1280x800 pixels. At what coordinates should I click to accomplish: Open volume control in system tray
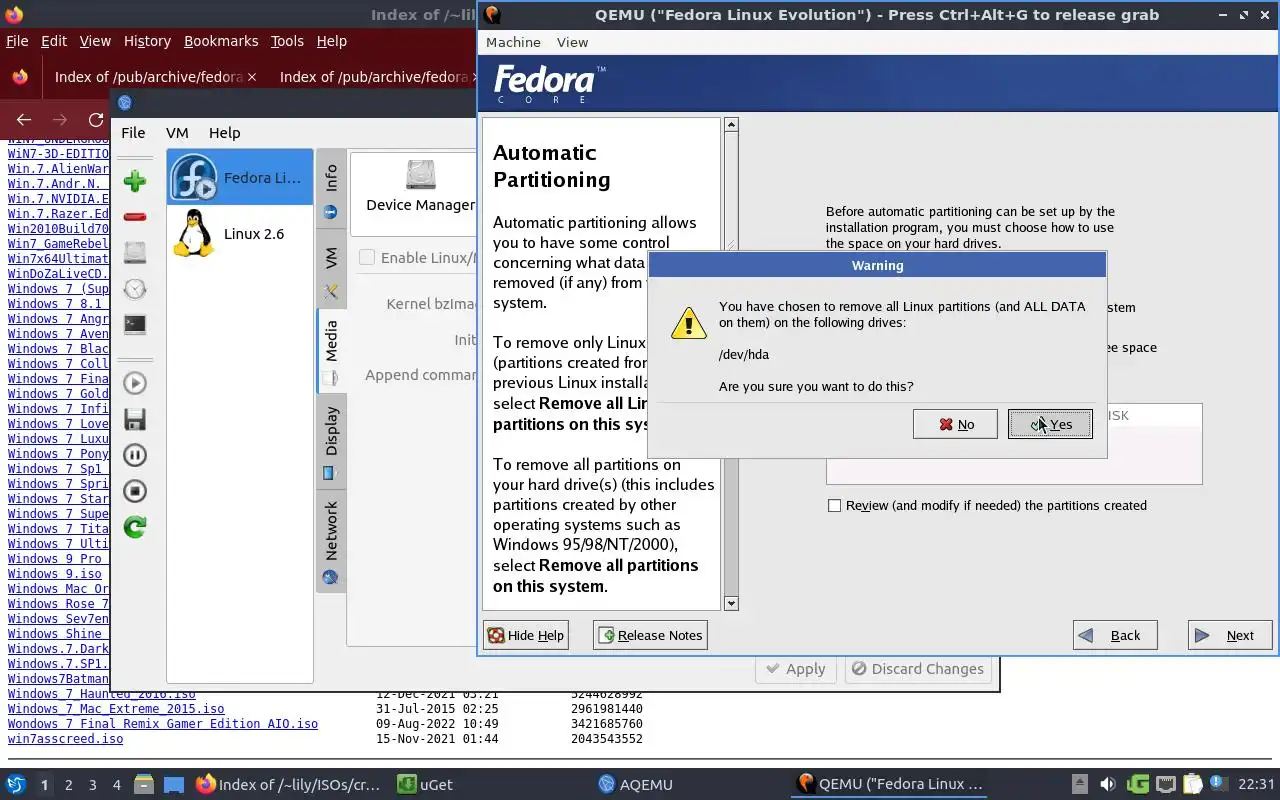coord(1107,784)
